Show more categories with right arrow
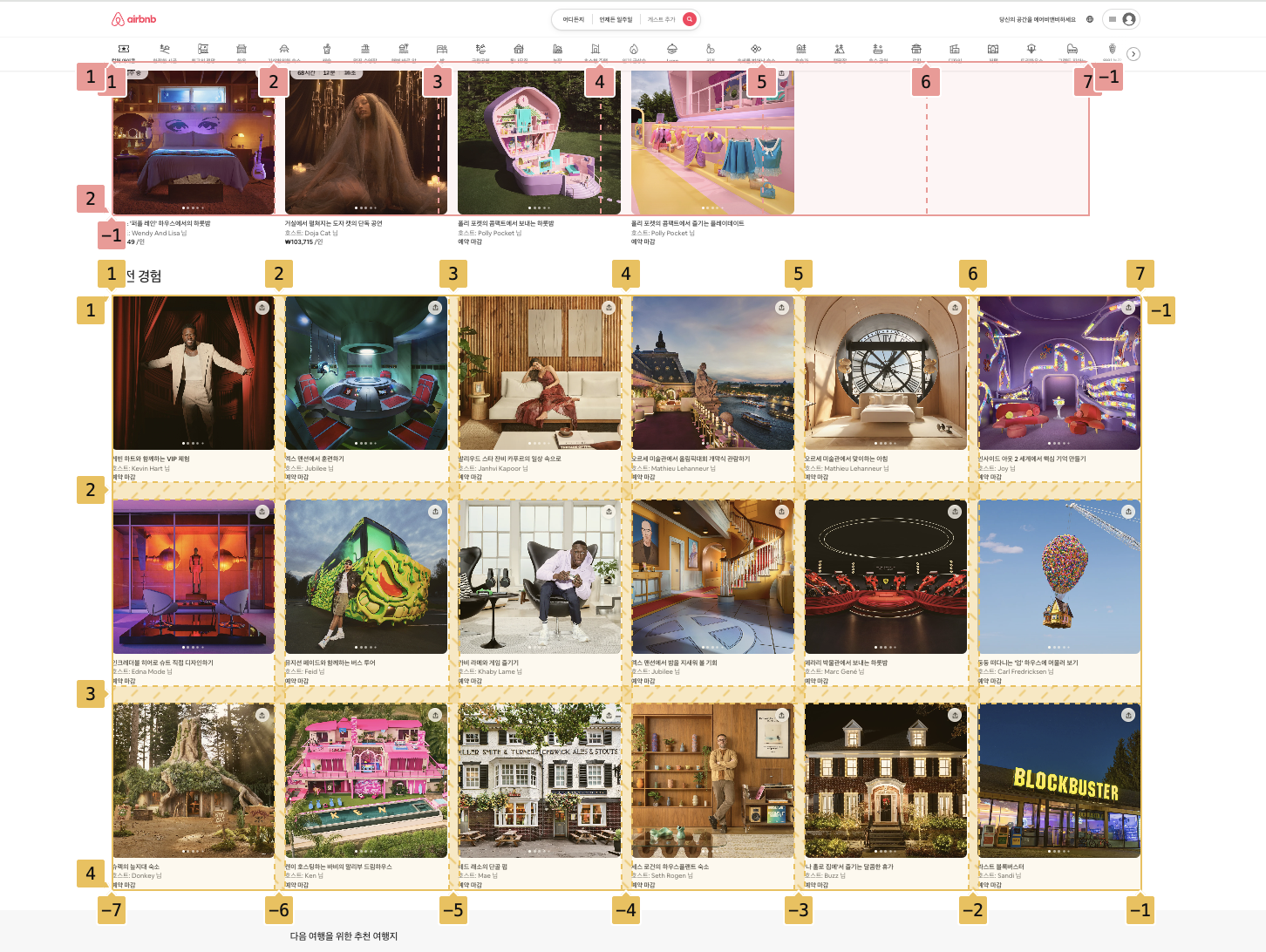Image resolution: width=1266 pixels, height=952 pixels. (x=1133, y=54)
